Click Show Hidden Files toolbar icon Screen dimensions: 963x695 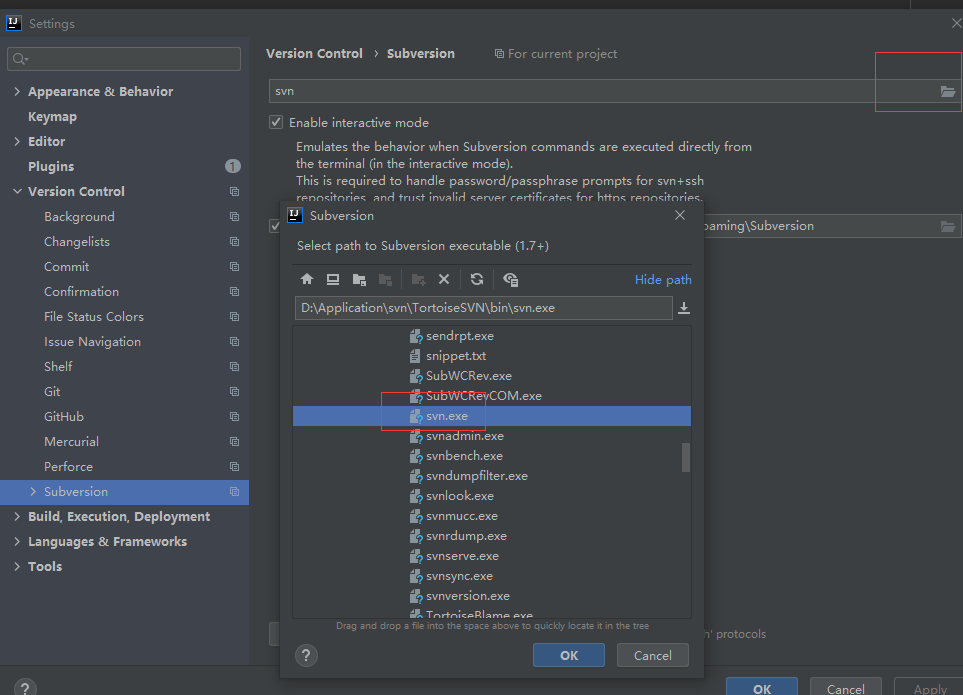(x=510, y=279)
